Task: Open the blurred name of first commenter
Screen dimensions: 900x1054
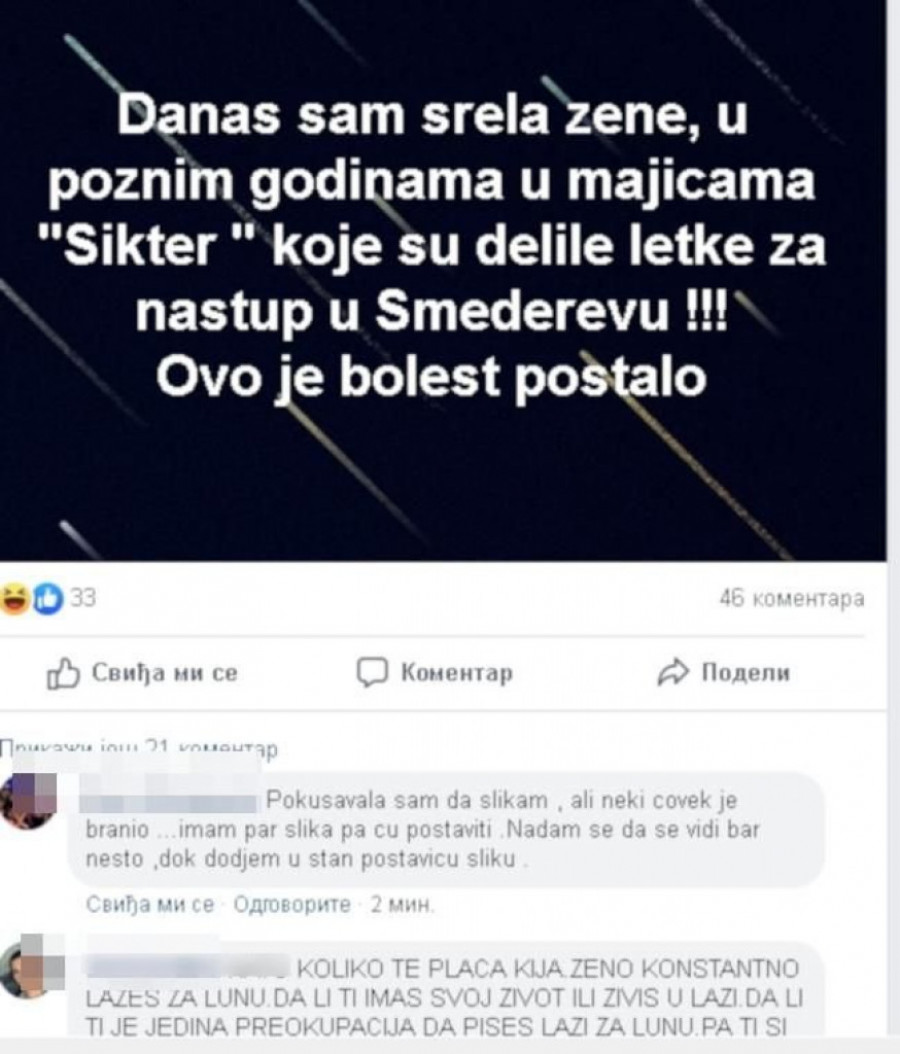Action: pos(169,801)
